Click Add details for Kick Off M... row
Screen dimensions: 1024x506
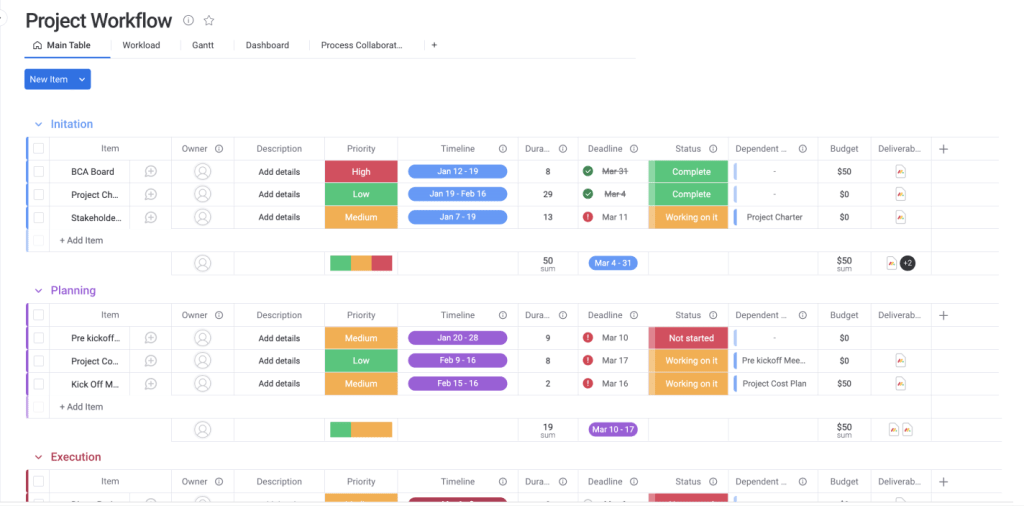click(279, 384)
